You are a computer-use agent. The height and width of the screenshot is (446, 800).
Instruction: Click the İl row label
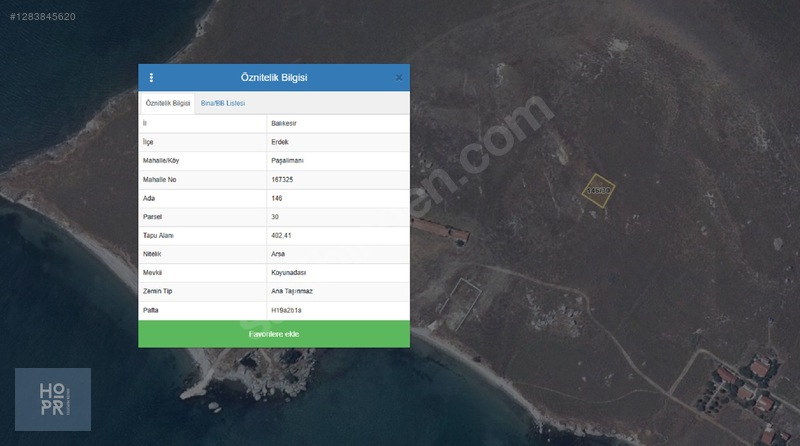[144, 123]
